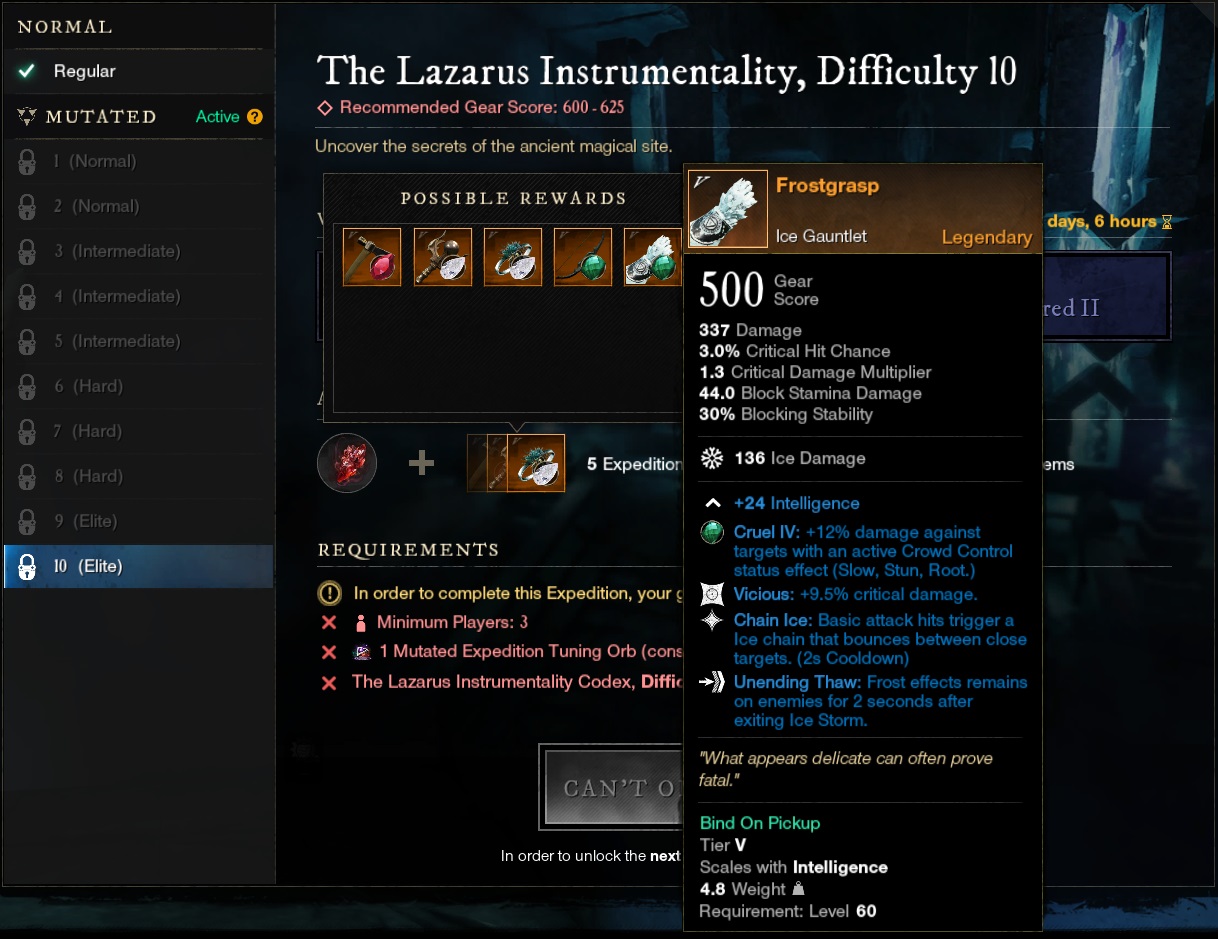The height and width of the screenshot is (939, 1218).
Task: Select the Regular normal difficulty
Action: tap(138, 71)
